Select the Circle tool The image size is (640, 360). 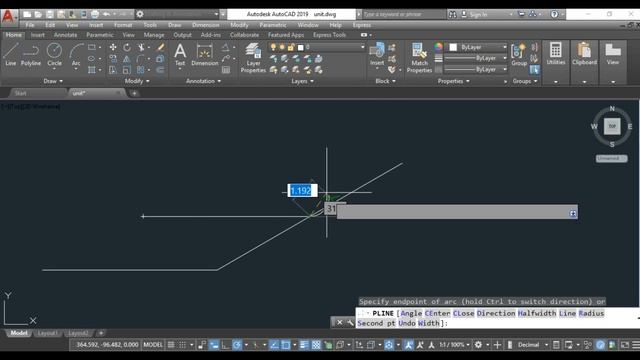54,55
